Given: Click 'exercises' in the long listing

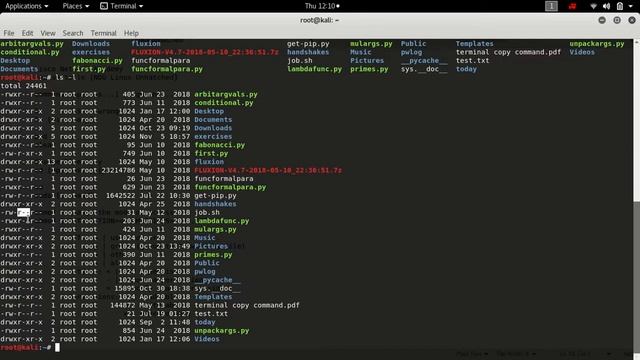Looking at the screenshot, I should pos(213,137).
